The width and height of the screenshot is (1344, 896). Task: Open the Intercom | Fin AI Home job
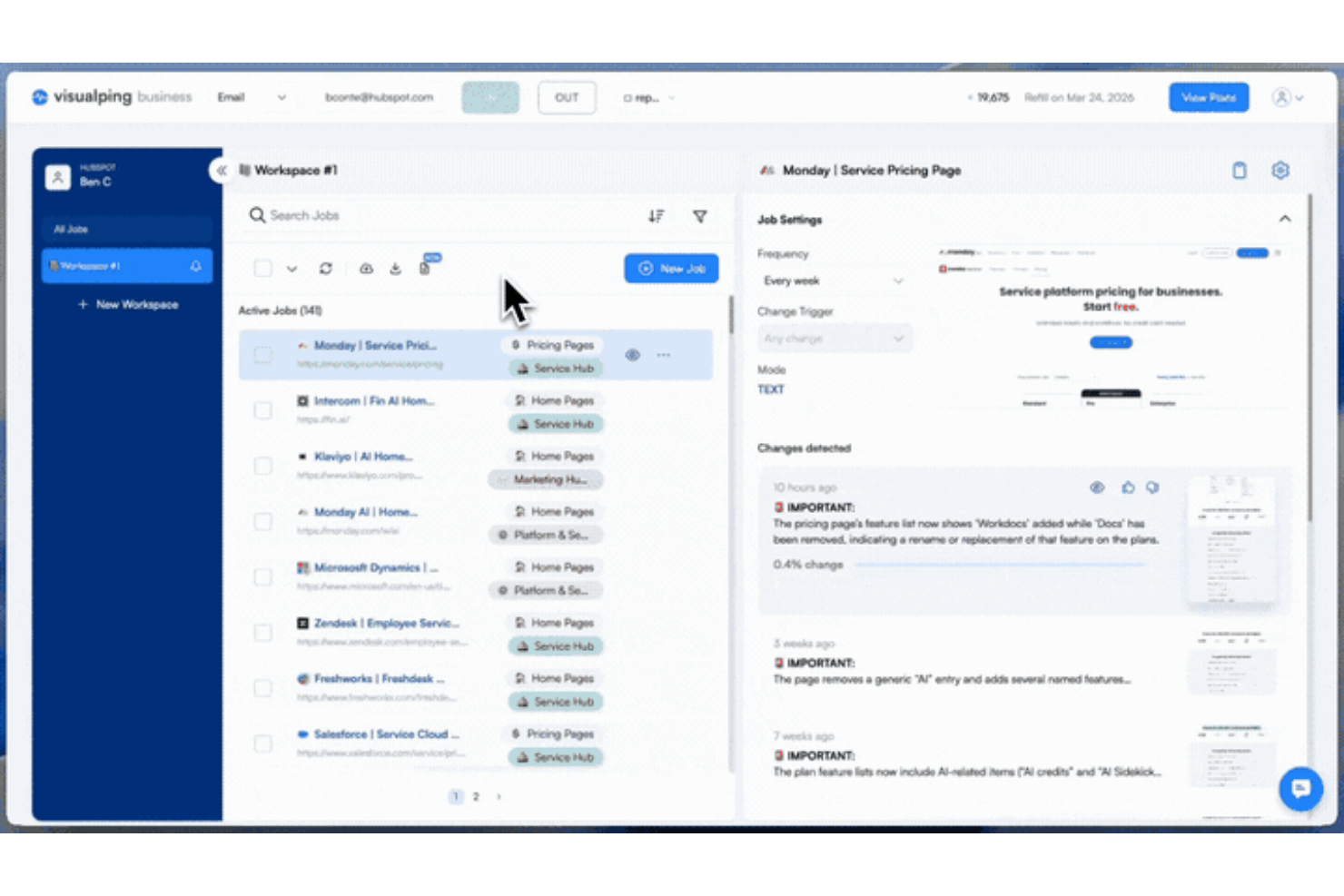pos(374,401)
